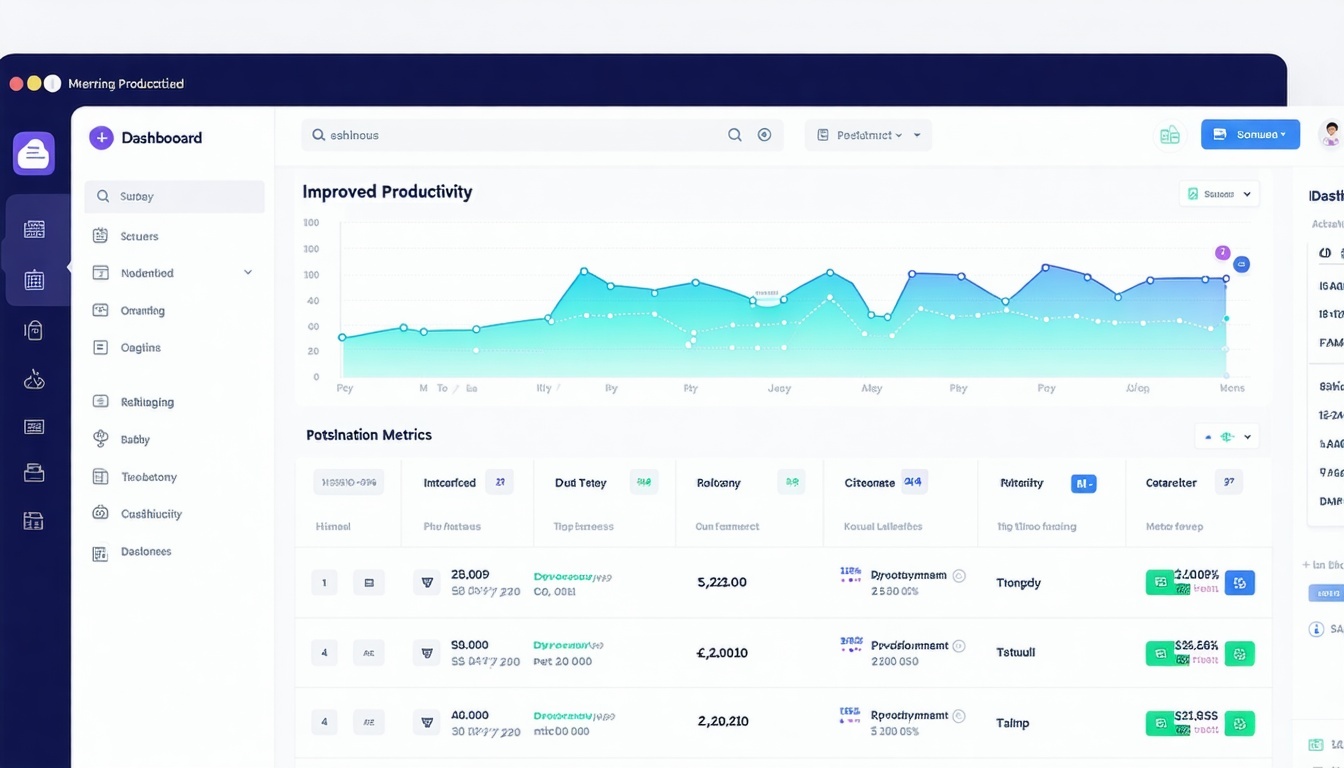Click the magnifier icon in the search bar
Viewport: 1344px width, 768px height.
735,134
